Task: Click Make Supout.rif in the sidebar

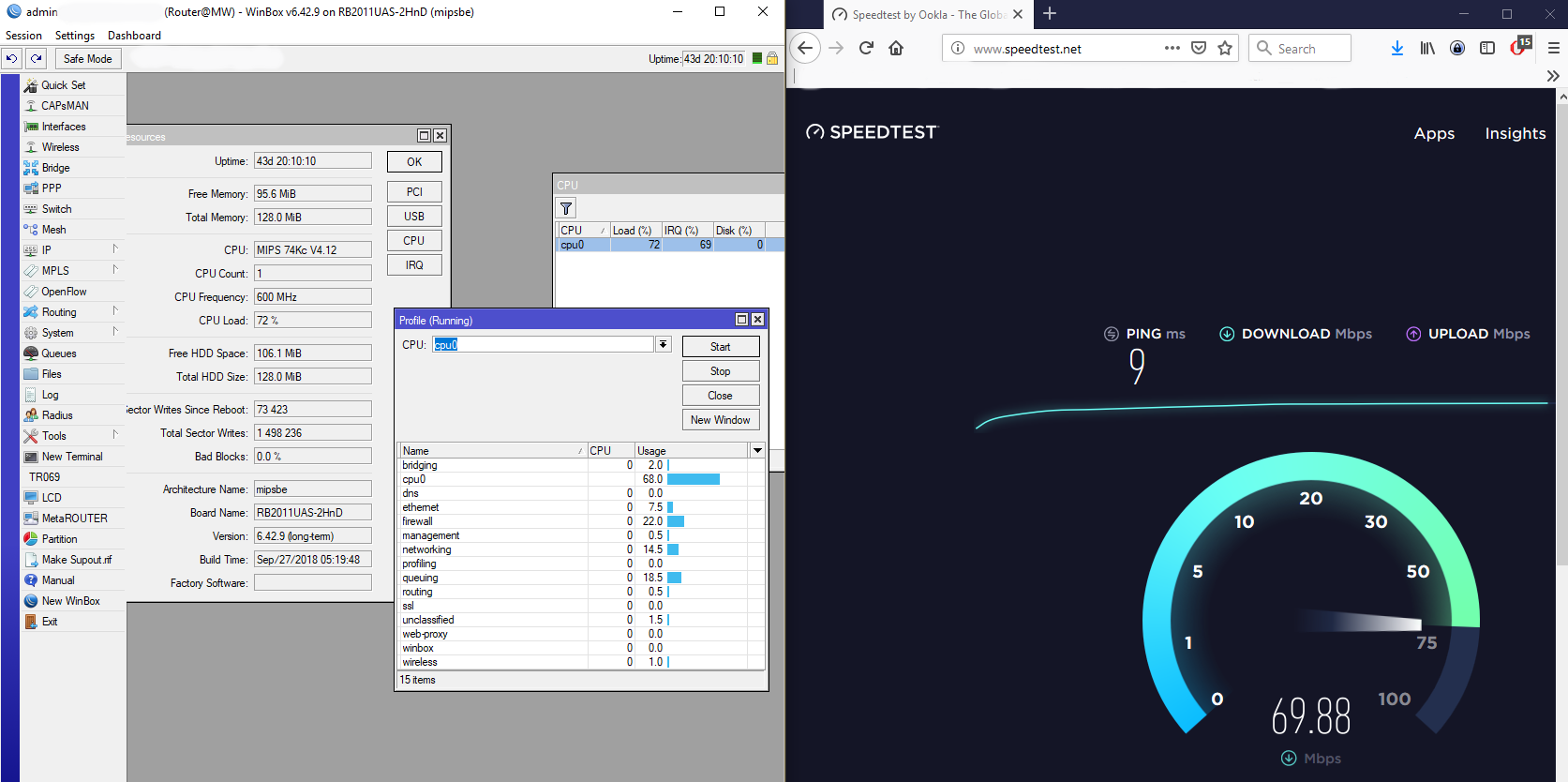Action: click(x=76, y=560)
